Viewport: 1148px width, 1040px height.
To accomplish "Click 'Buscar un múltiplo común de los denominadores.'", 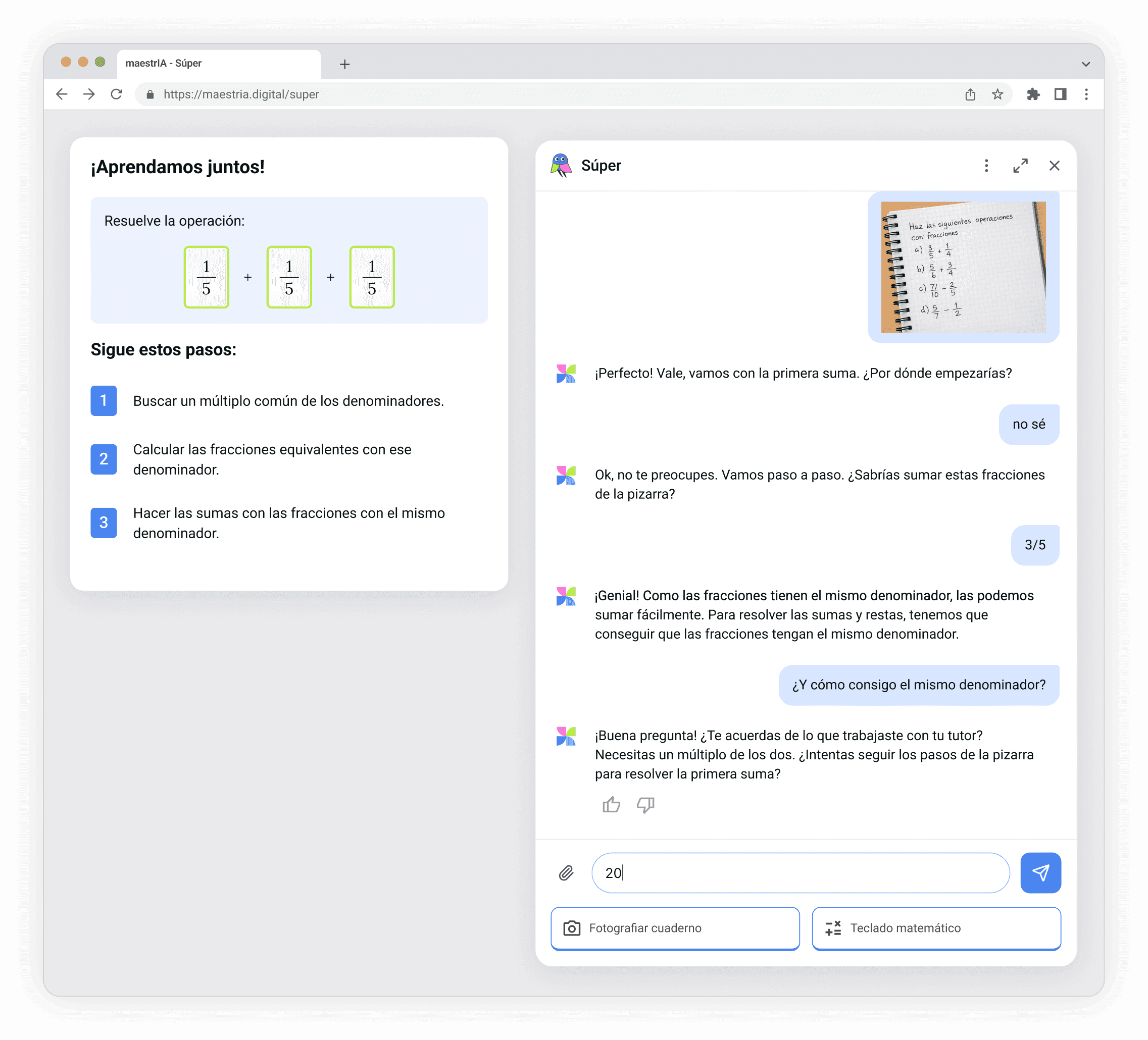I will (x=288, y=401).
